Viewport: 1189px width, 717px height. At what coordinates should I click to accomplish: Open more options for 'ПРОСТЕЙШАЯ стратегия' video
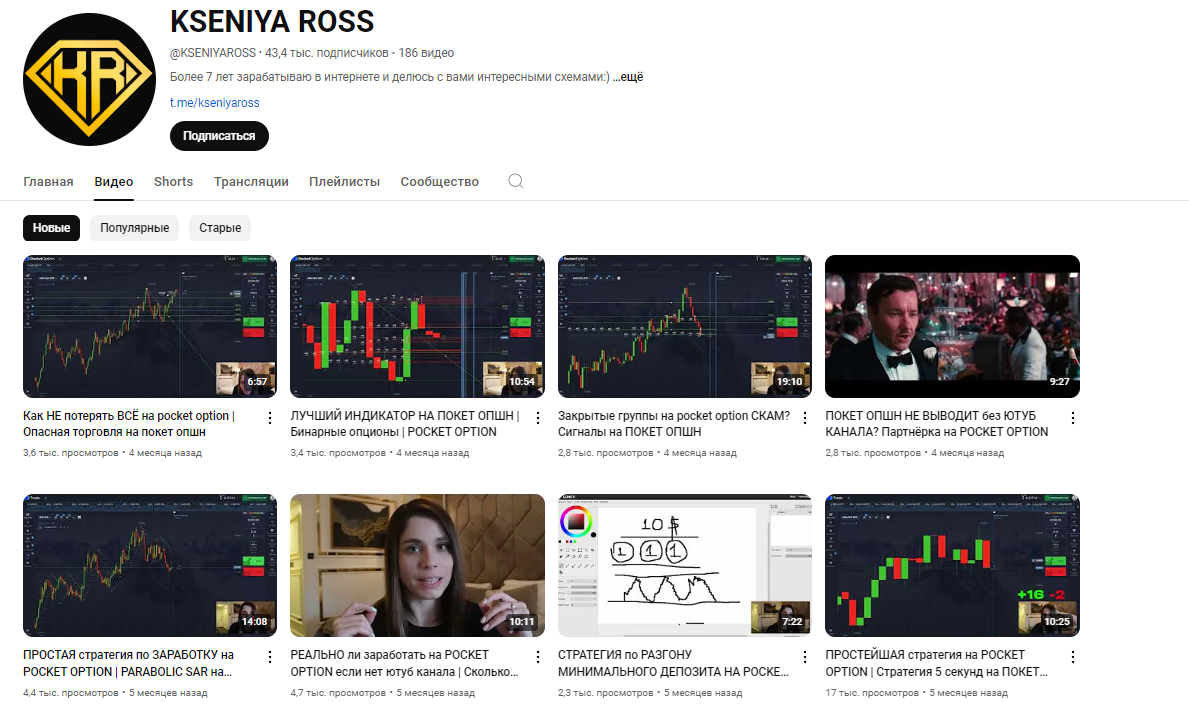[1073, 657]
